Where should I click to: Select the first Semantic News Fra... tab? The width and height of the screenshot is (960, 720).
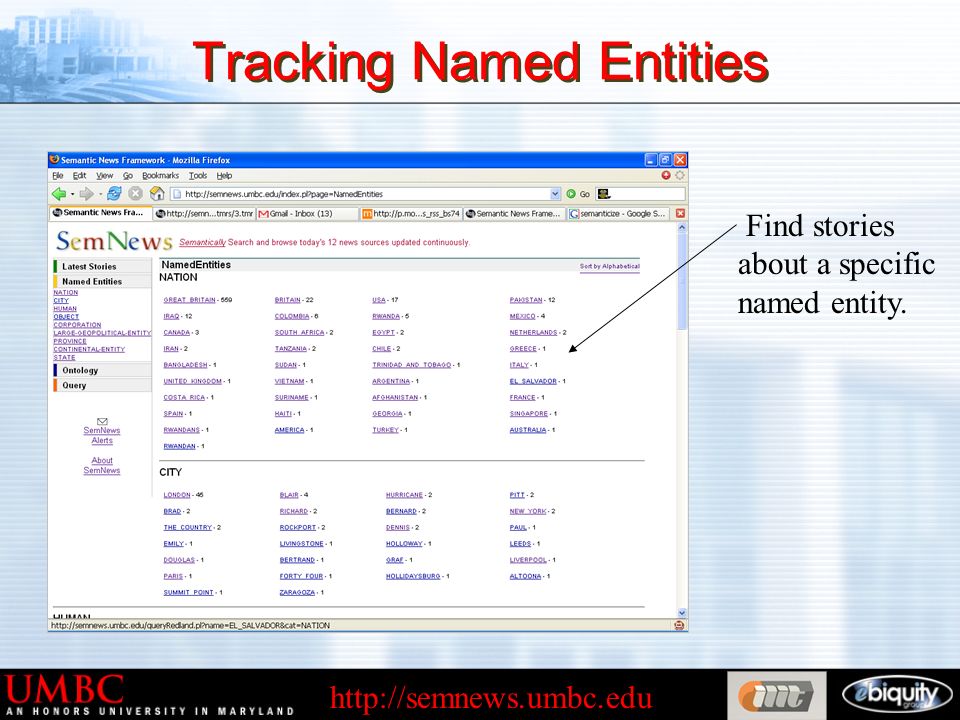(x=100, y=213)
